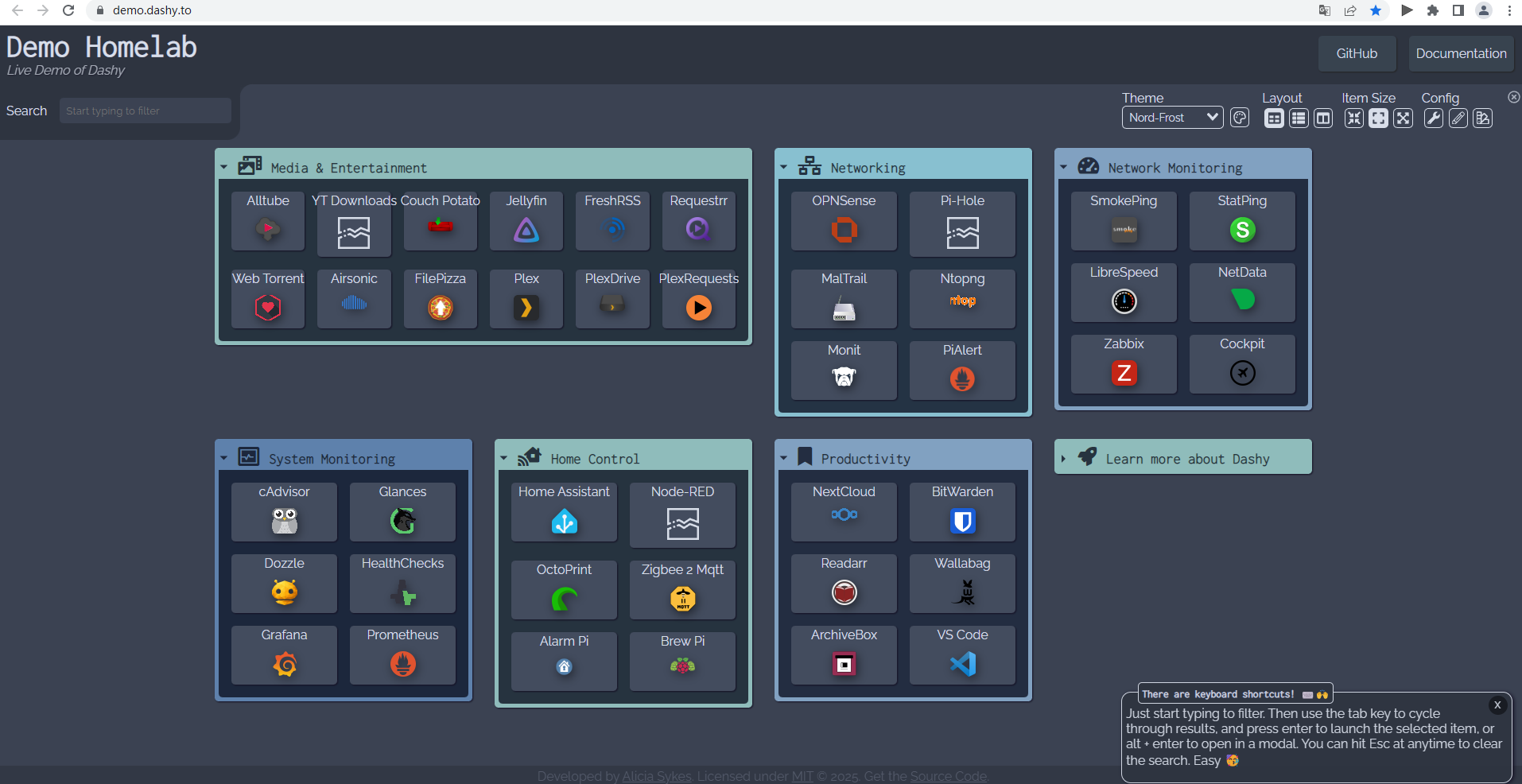Collapse Network Monitoring section
Image resolution: width=1522 pixels, height=784 pixels.
(x=1064, y=168)
